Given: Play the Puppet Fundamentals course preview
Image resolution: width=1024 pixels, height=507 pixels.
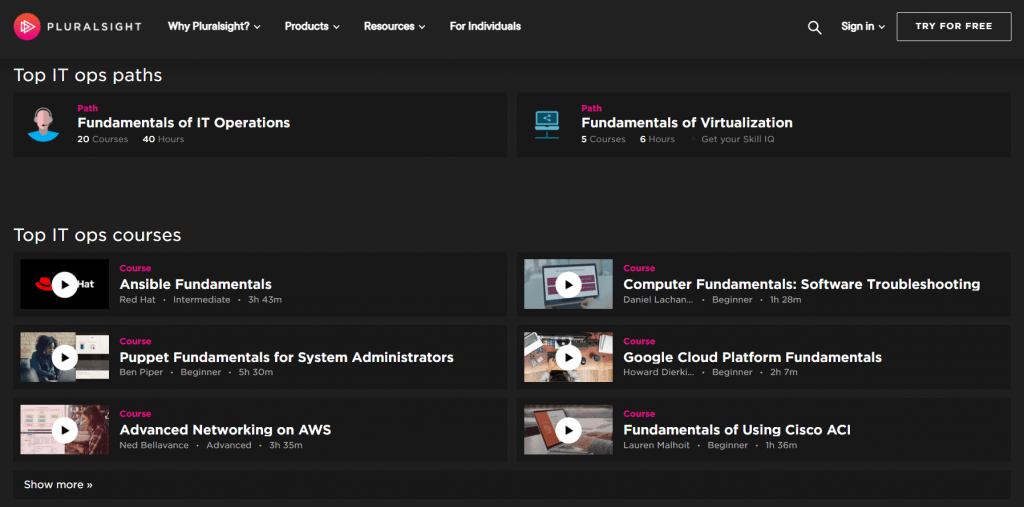Looking at the screenshot, I should [x=64, y=357].
